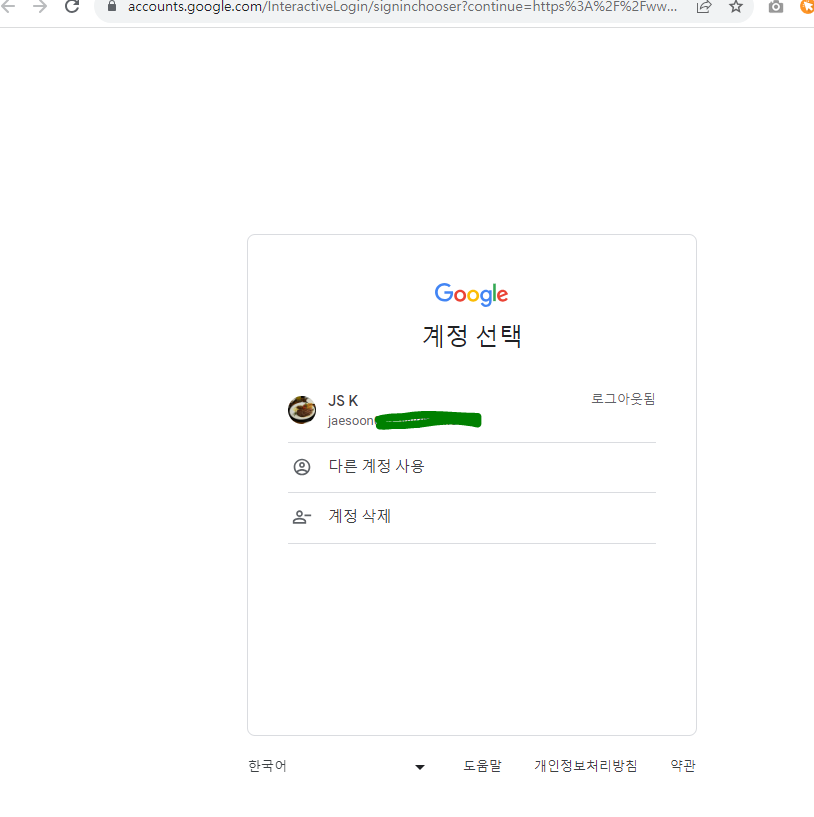Open the 개인정보처리방침 privacy link

tap(586, 765)
